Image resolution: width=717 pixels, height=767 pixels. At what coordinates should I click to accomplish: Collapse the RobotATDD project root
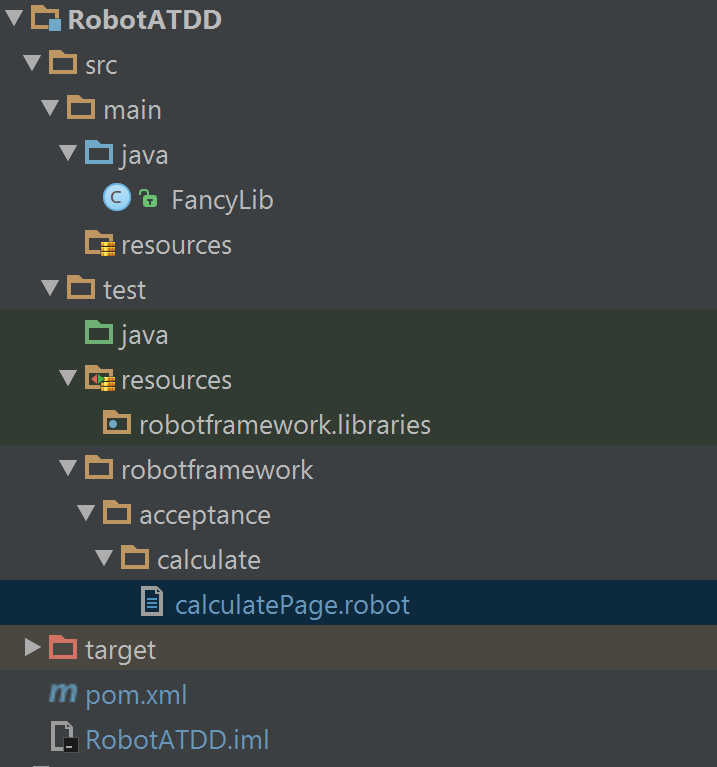(x=14, y=19)
